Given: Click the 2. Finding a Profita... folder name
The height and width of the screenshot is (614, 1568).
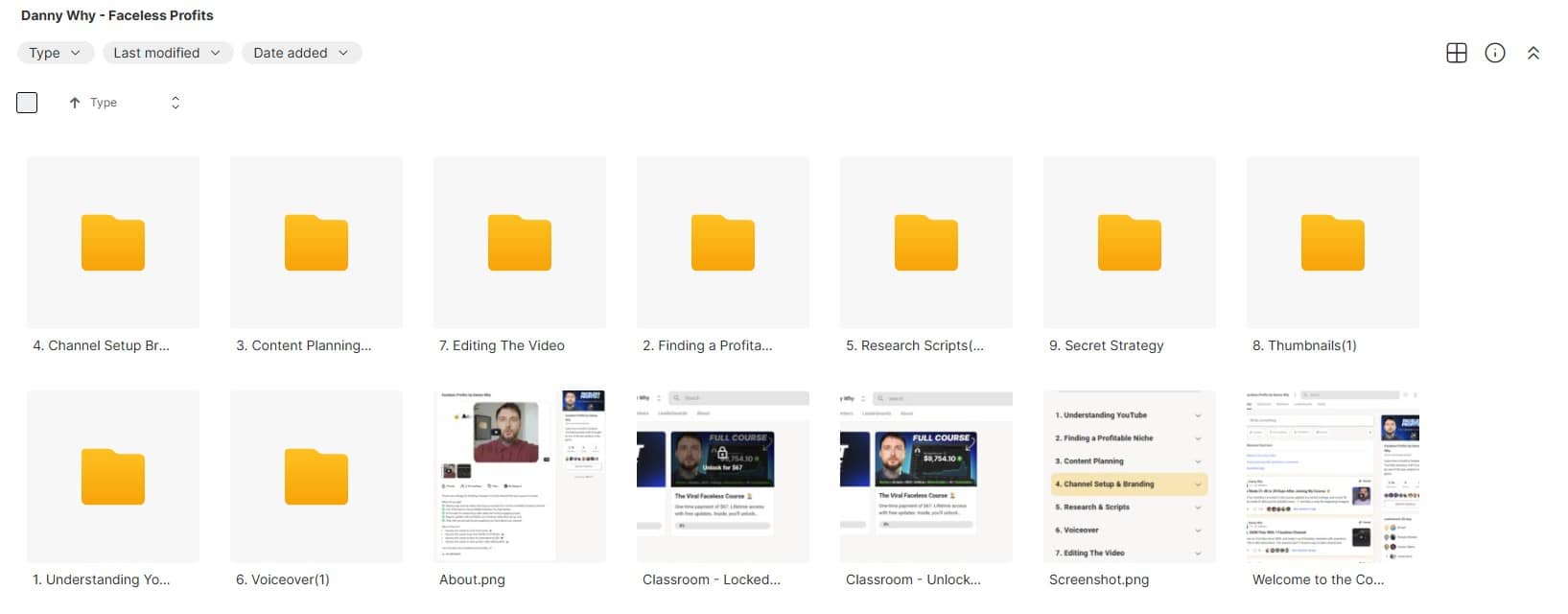Looking at the screenshot, I should (x=707, y=345).
